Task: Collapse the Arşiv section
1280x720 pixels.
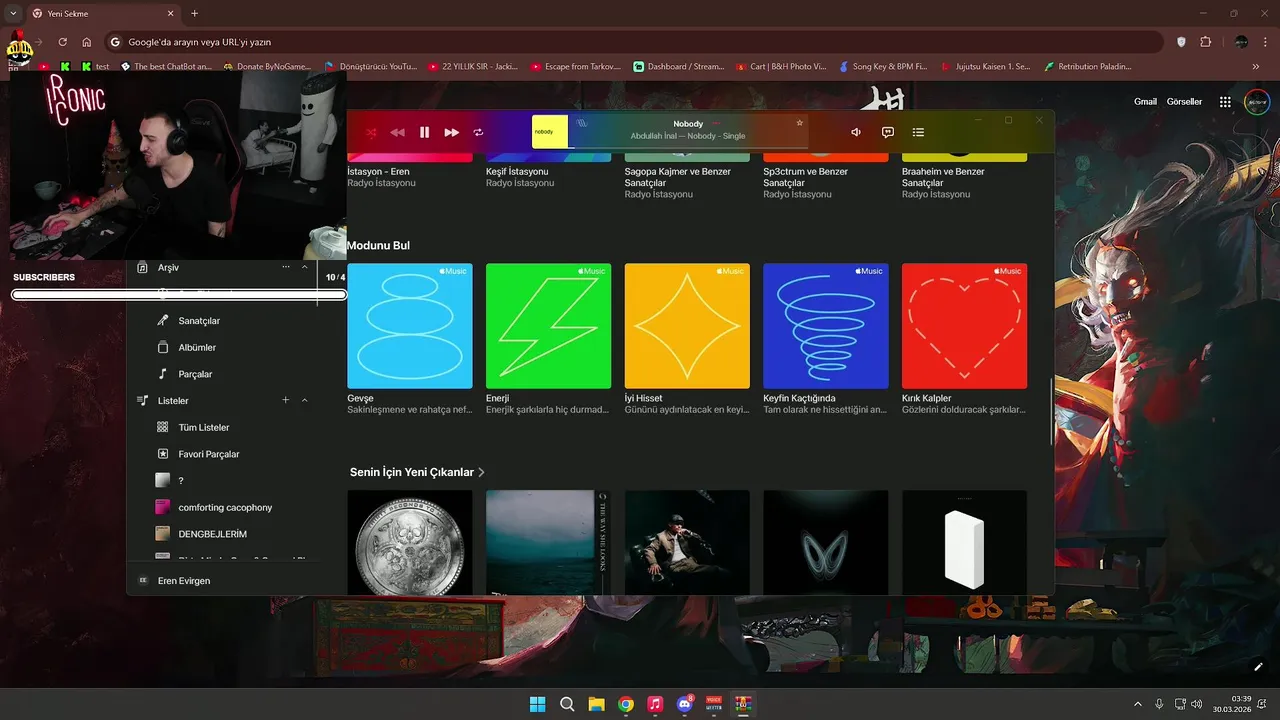Action: (305, 267)
